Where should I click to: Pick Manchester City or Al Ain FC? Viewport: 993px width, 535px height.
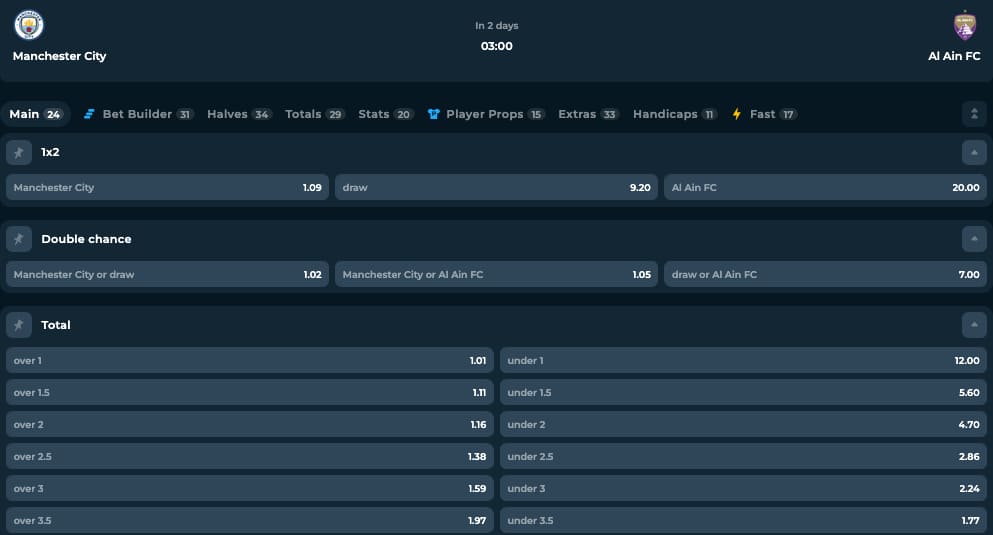496,274
